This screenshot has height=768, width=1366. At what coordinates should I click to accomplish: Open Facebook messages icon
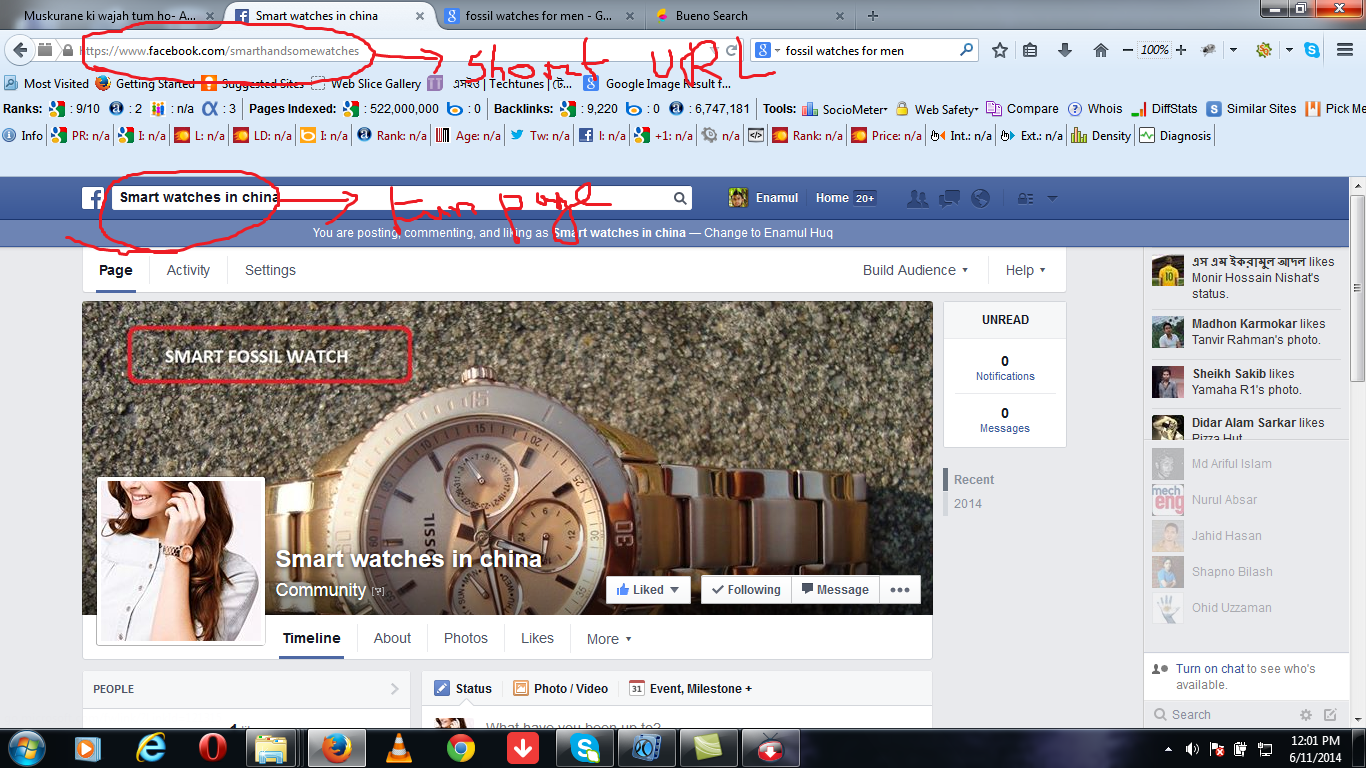coord(949,198)
